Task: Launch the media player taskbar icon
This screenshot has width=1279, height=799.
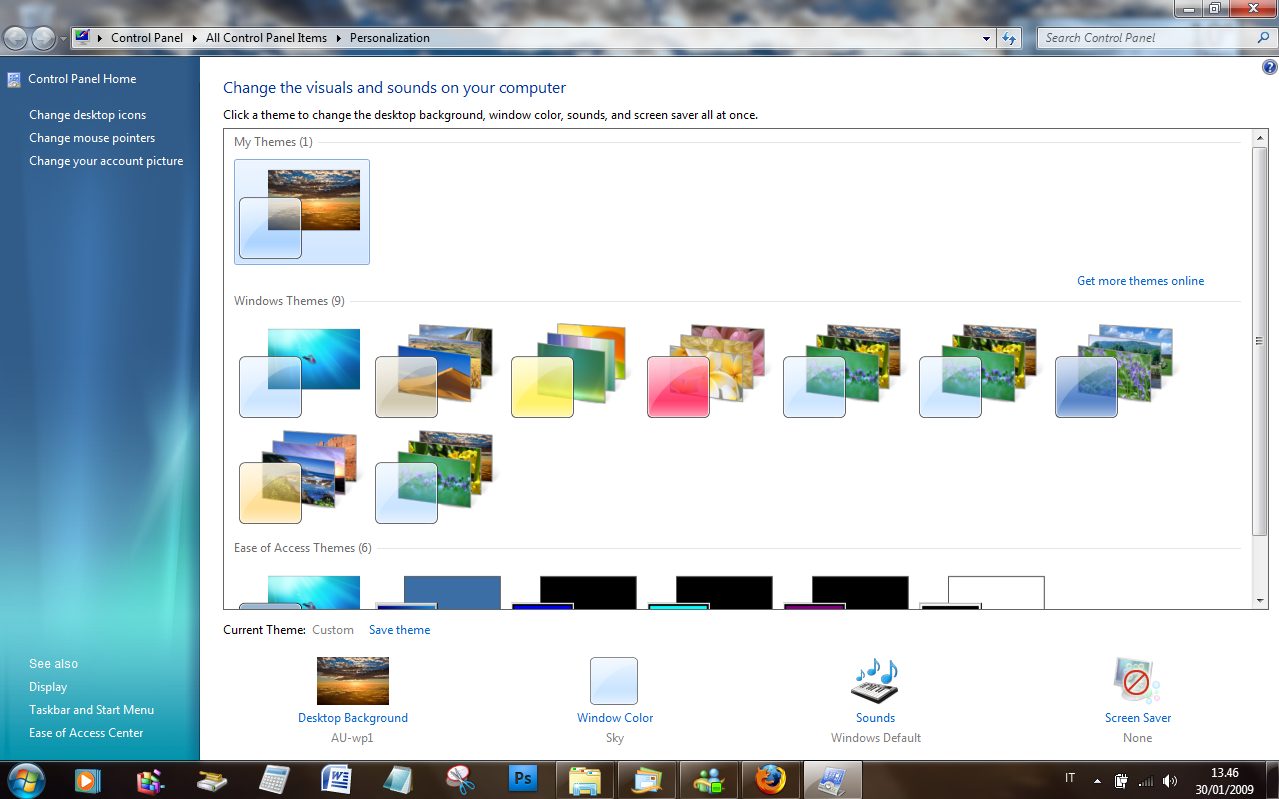Action: pyautogui.click(x=87, y=779)
